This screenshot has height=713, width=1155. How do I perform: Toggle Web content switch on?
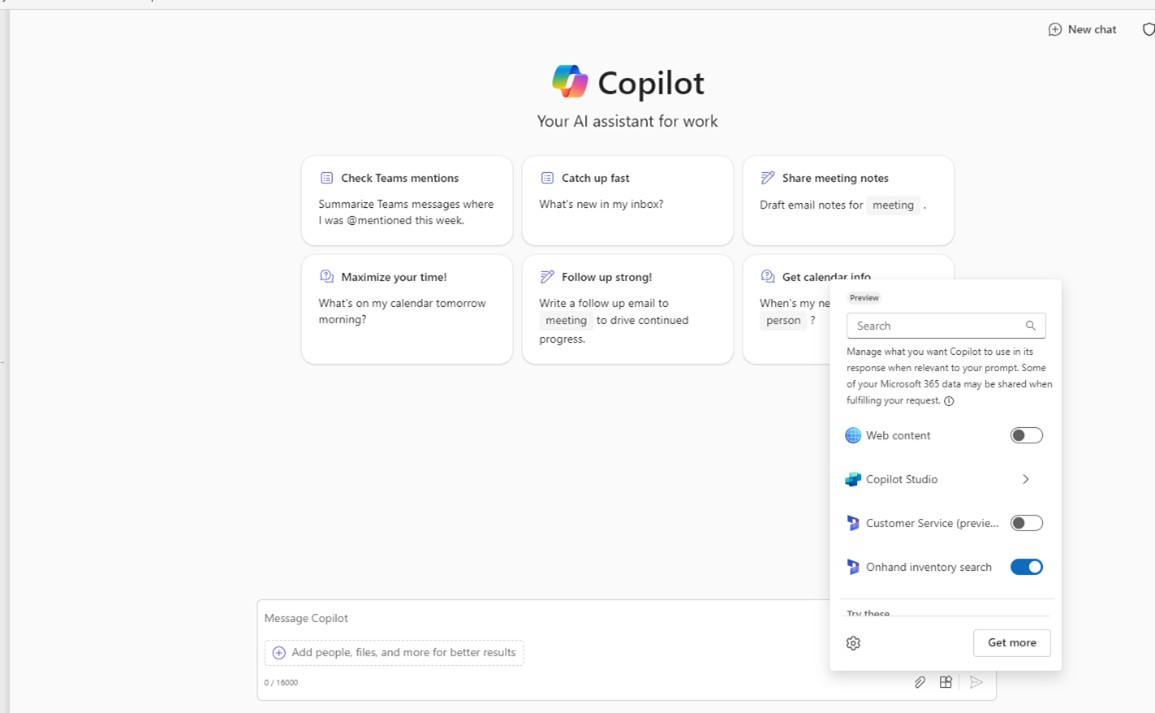[1026, 435]
